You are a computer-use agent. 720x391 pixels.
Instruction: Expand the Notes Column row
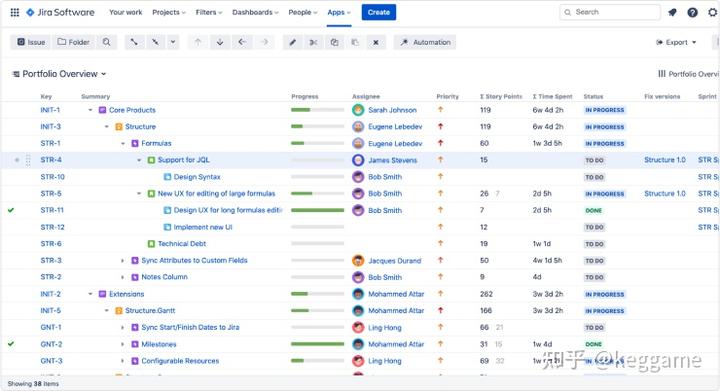(x=122, y=277)
